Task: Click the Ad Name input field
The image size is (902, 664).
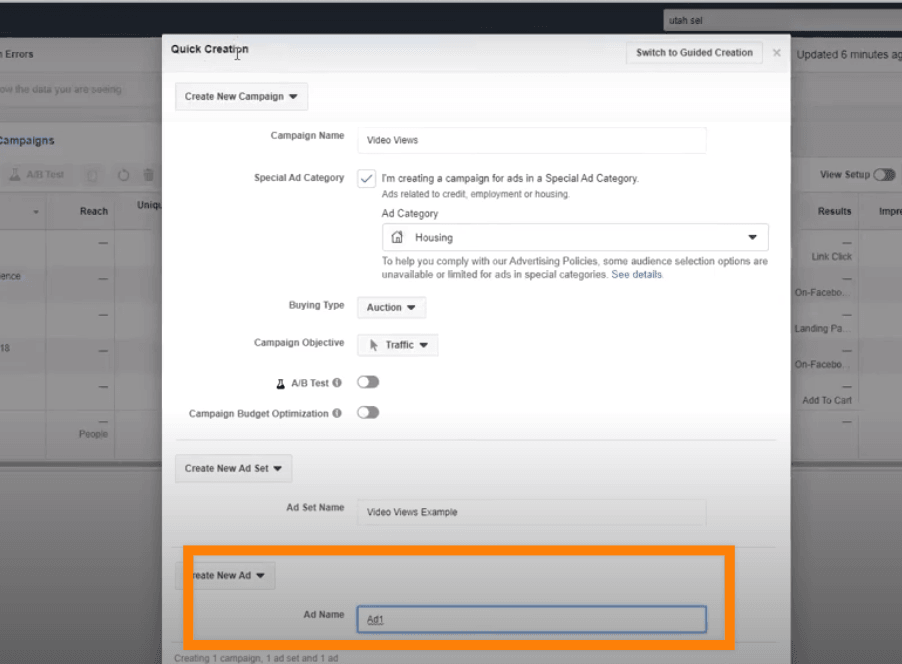Action: click(x=532, y=619)
